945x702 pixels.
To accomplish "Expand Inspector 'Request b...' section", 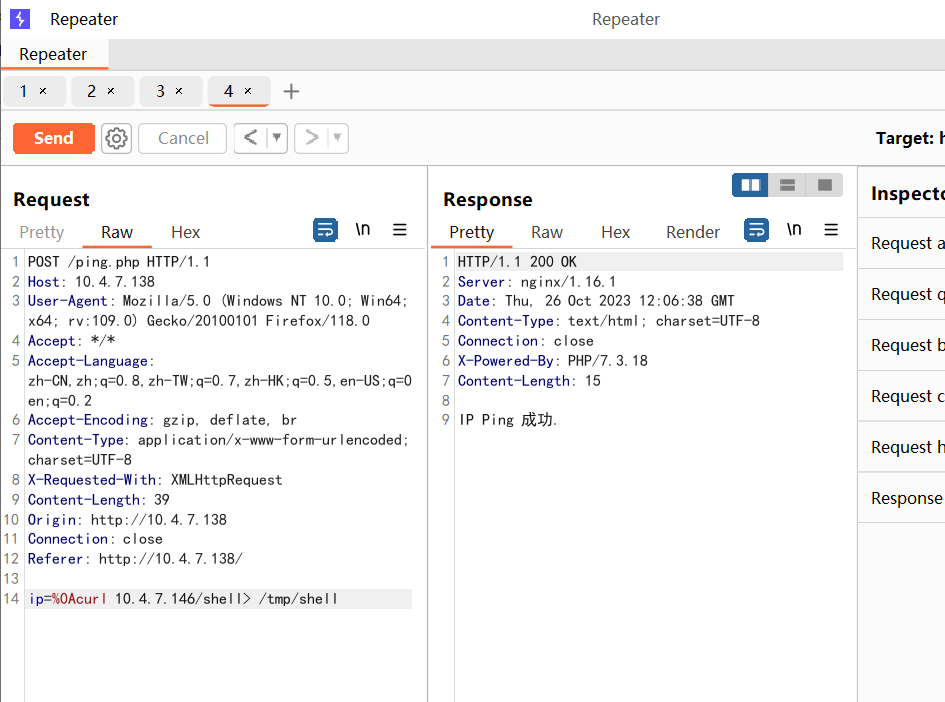I will coord(902,345).
